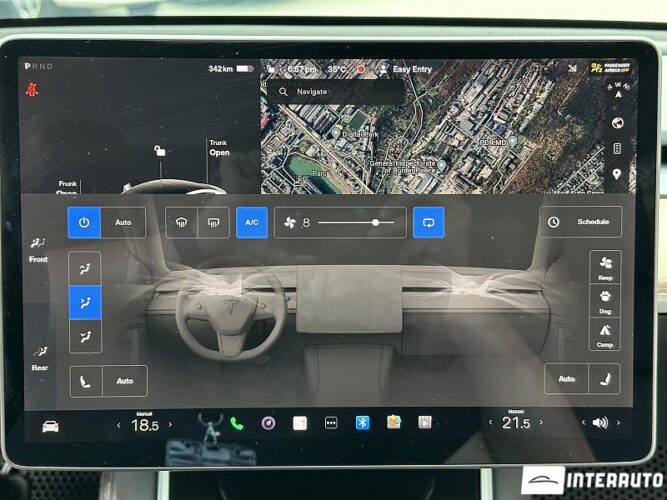667x500 pixels.
Task: Tap the speaker volume icon
Action: pos(600,423)
